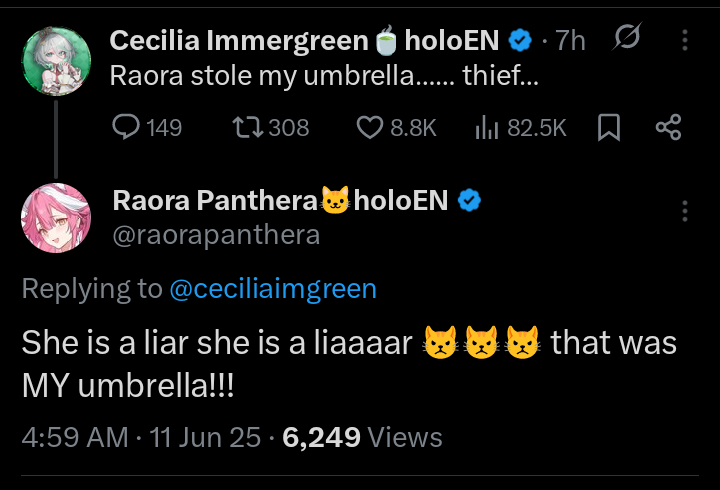Reply to Cecilia's umbrella tweet

(x=125, y=127)
